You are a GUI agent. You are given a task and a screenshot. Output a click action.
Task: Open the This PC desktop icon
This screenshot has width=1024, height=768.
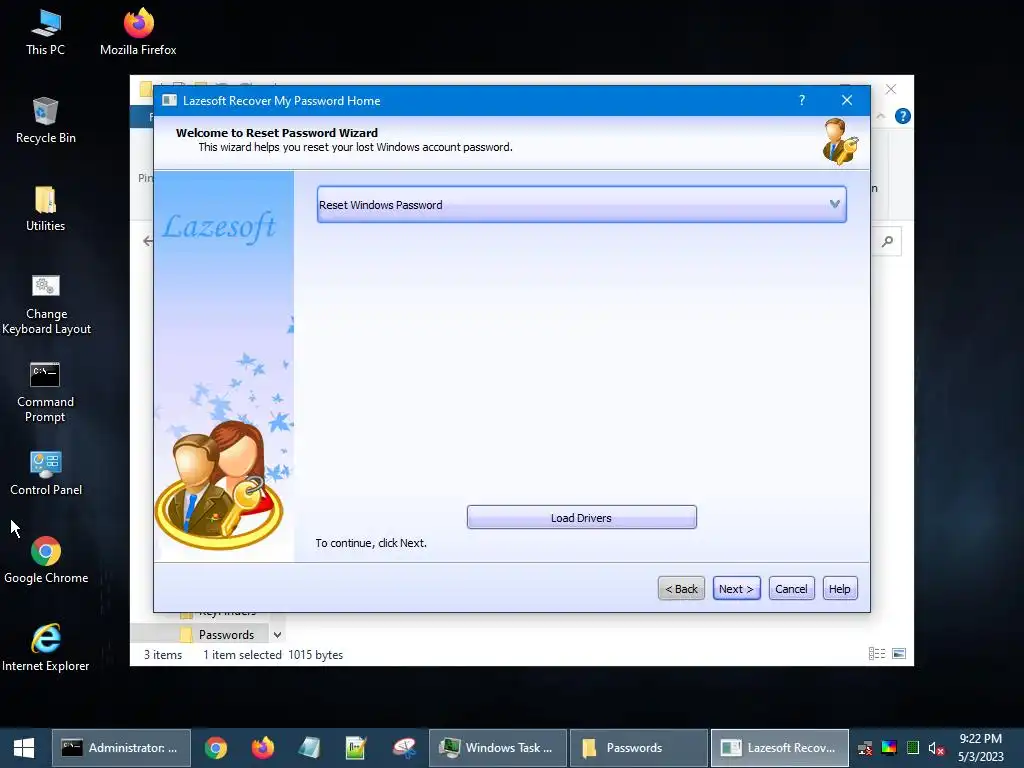[x=45, y=31]
